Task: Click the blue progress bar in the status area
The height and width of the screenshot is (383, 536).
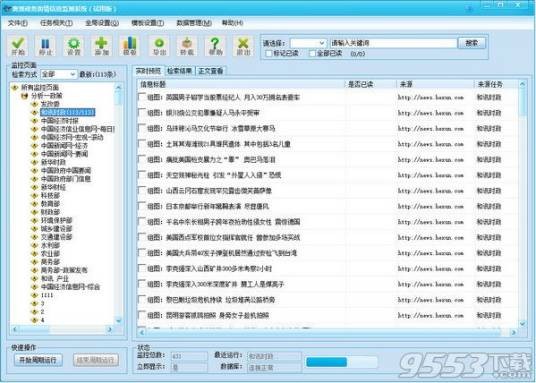Action: 342,362
